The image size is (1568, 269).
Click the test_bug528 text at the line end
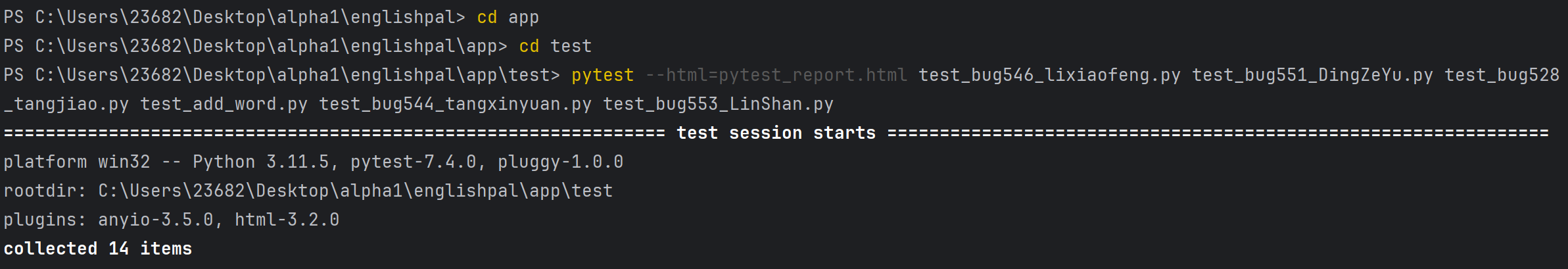click(x=1502, y=75)
